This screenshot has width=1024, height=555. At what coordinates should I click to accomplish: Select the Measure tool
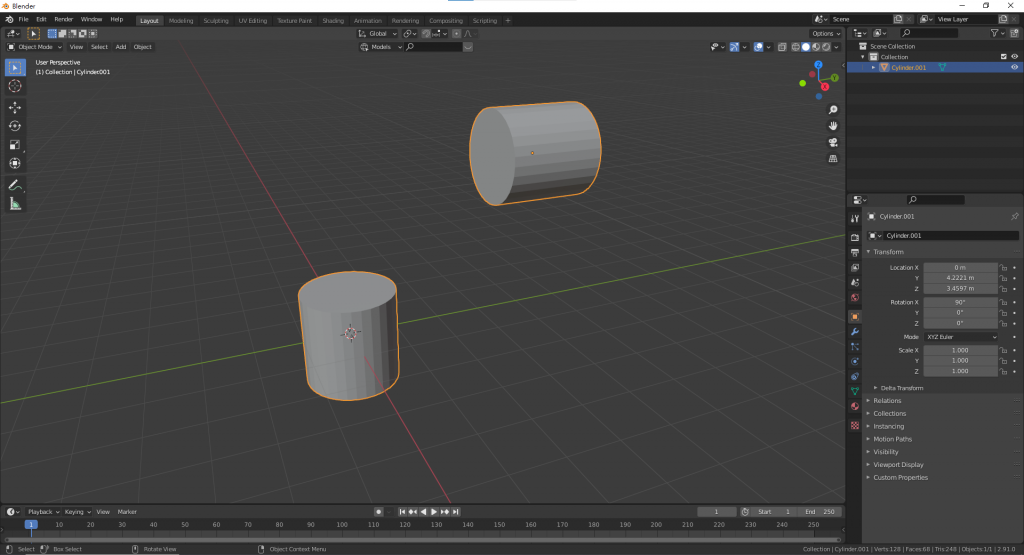[x=15, y=204]
